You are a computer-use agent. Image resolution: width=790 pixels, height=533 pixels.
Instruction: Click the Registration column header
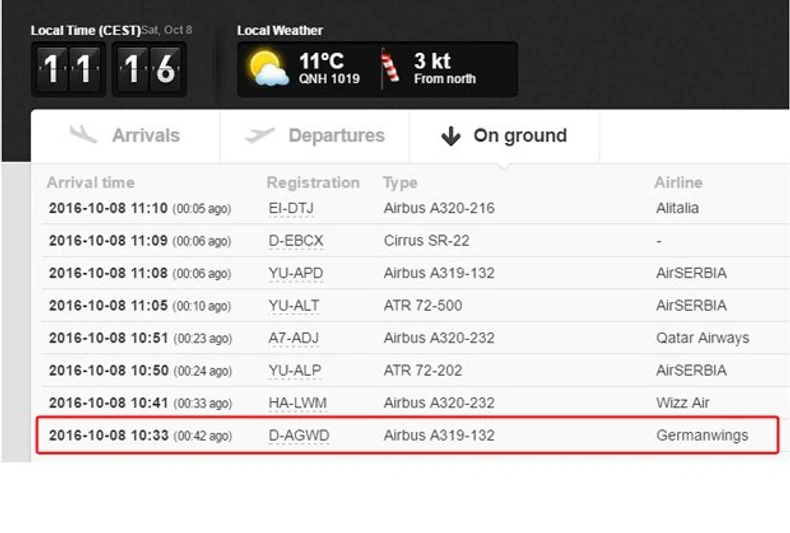tap(313, 183)
